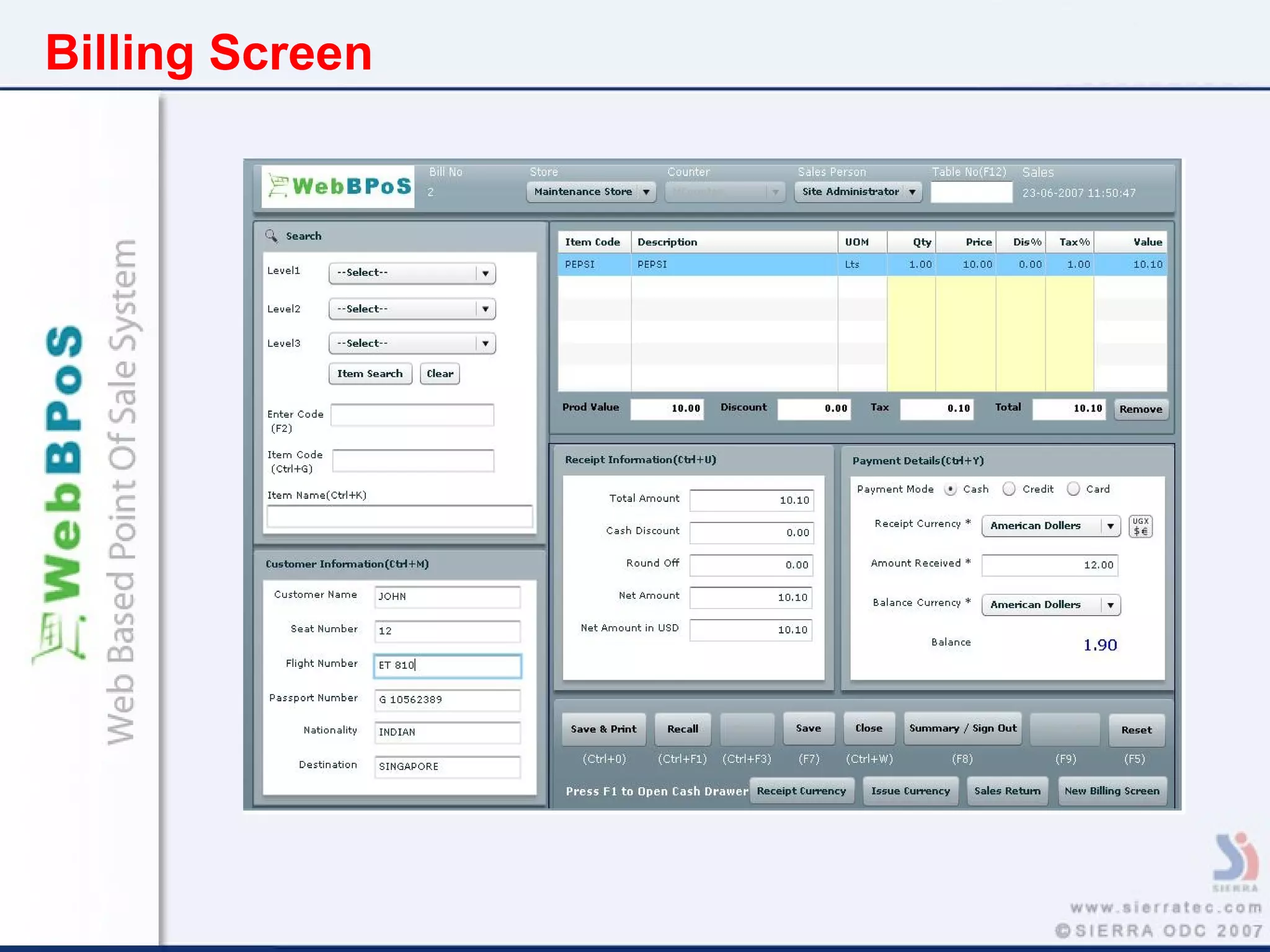Focus the Item Code field

413,461
